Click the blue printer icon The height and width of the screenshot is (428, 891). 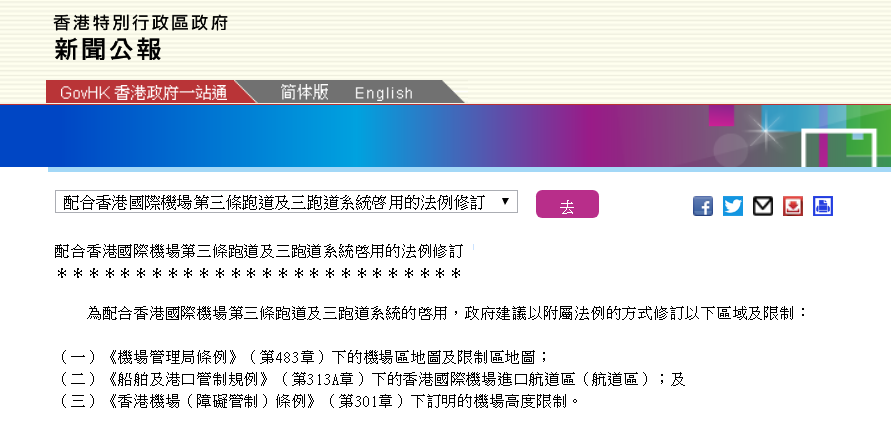(x=823, y=206)
